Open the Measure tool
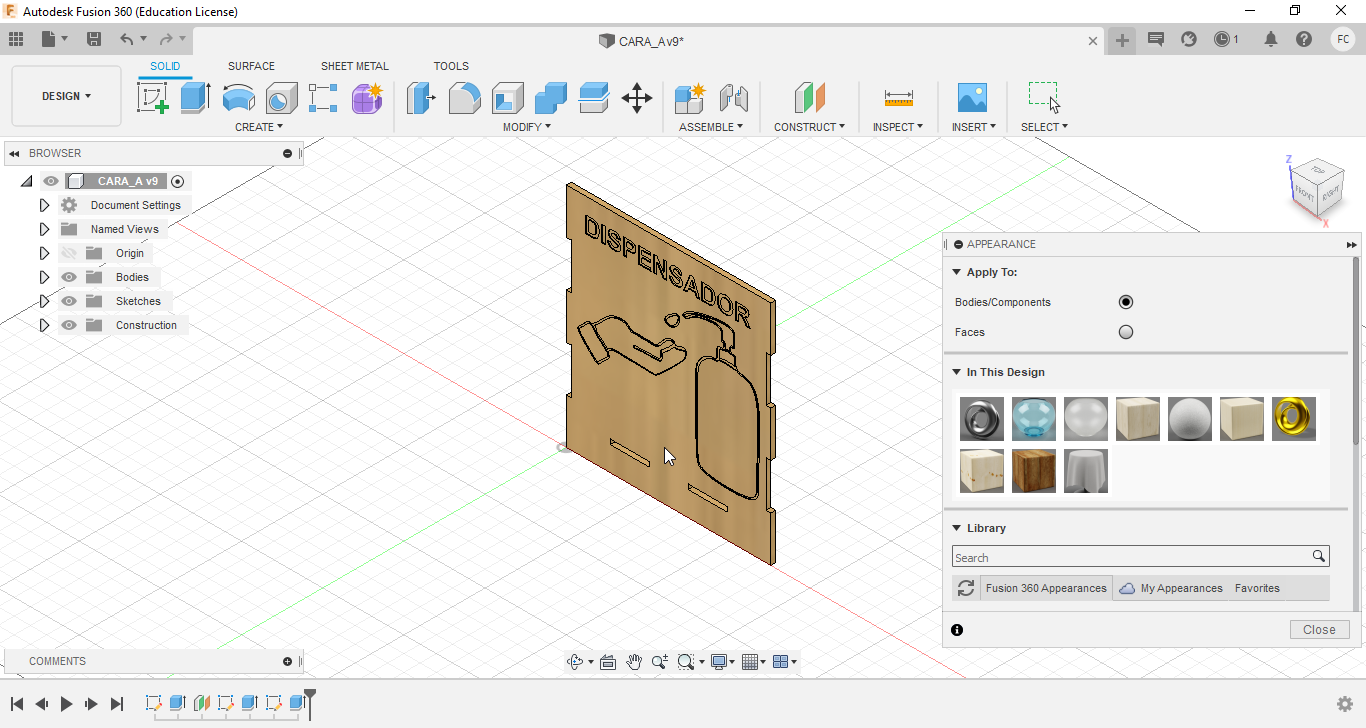The height and width of the screenshot is (728, 1366). pyautogui.click(x=898, y=98)
